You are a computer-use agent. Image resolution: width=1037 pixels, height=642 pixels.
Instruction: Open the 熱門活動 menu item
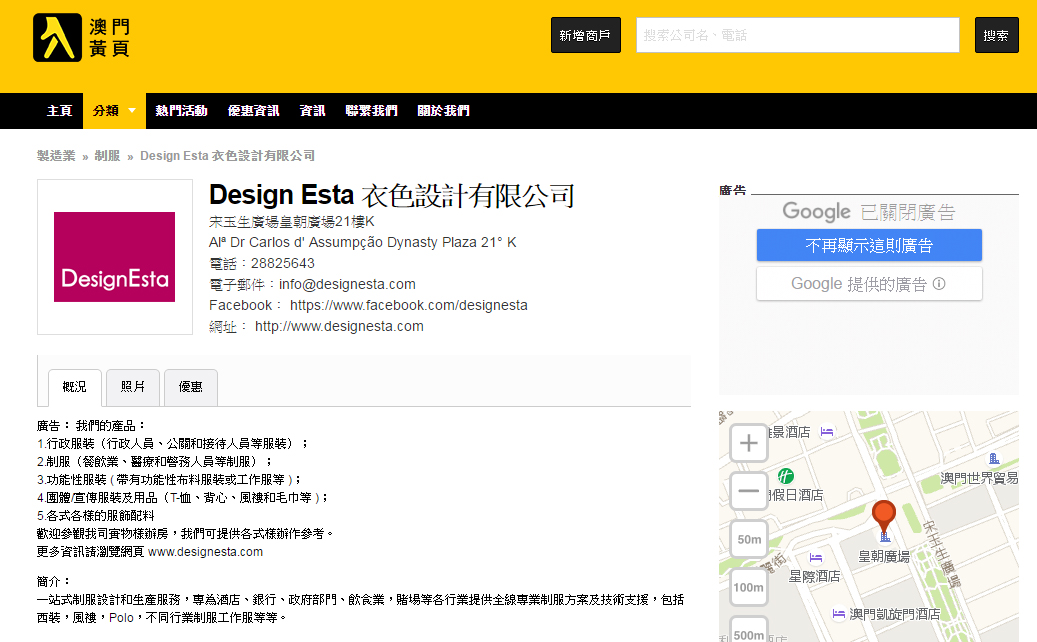tap(181, 110)
